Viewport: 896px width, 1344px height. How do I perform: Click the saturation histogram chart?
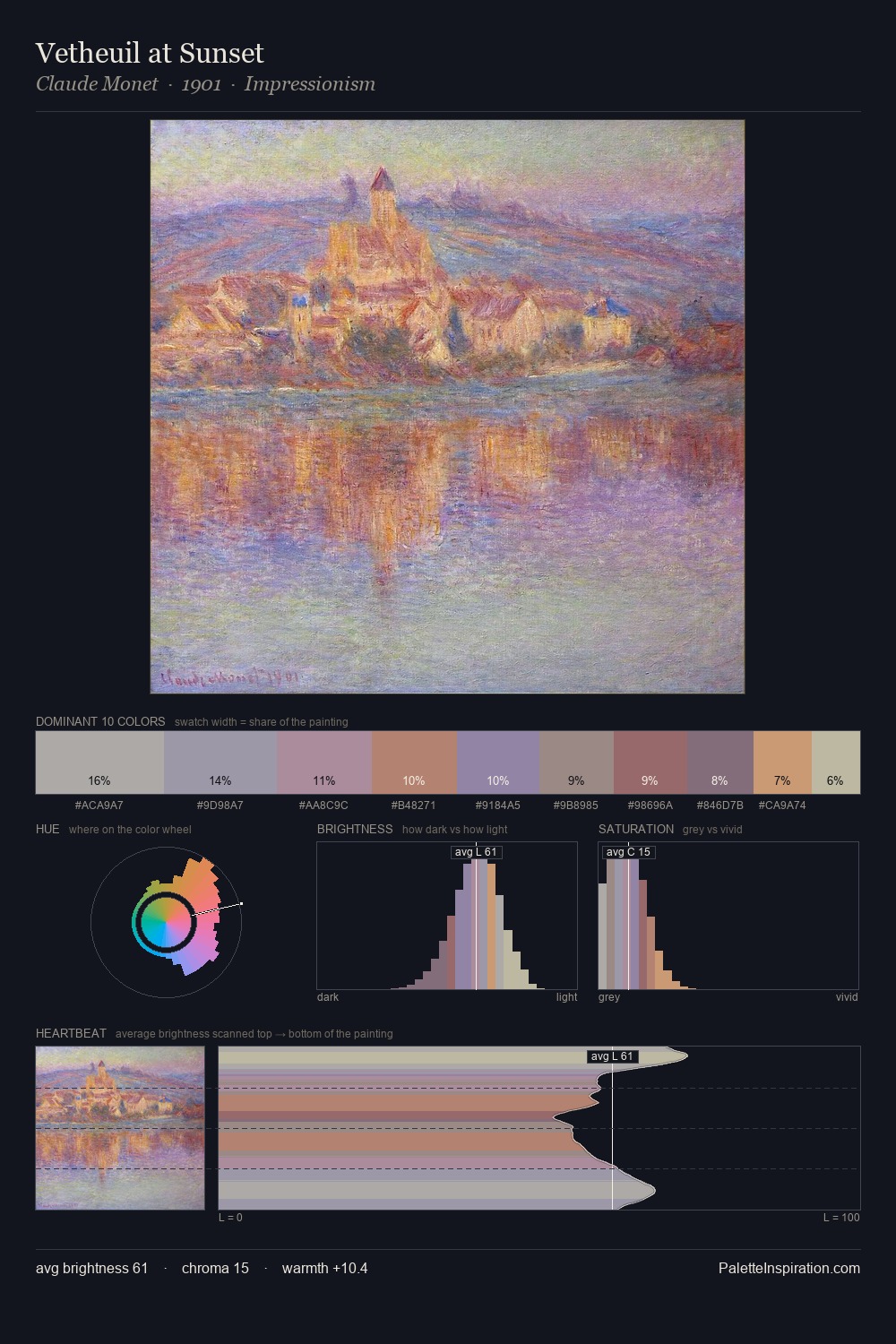728,916
